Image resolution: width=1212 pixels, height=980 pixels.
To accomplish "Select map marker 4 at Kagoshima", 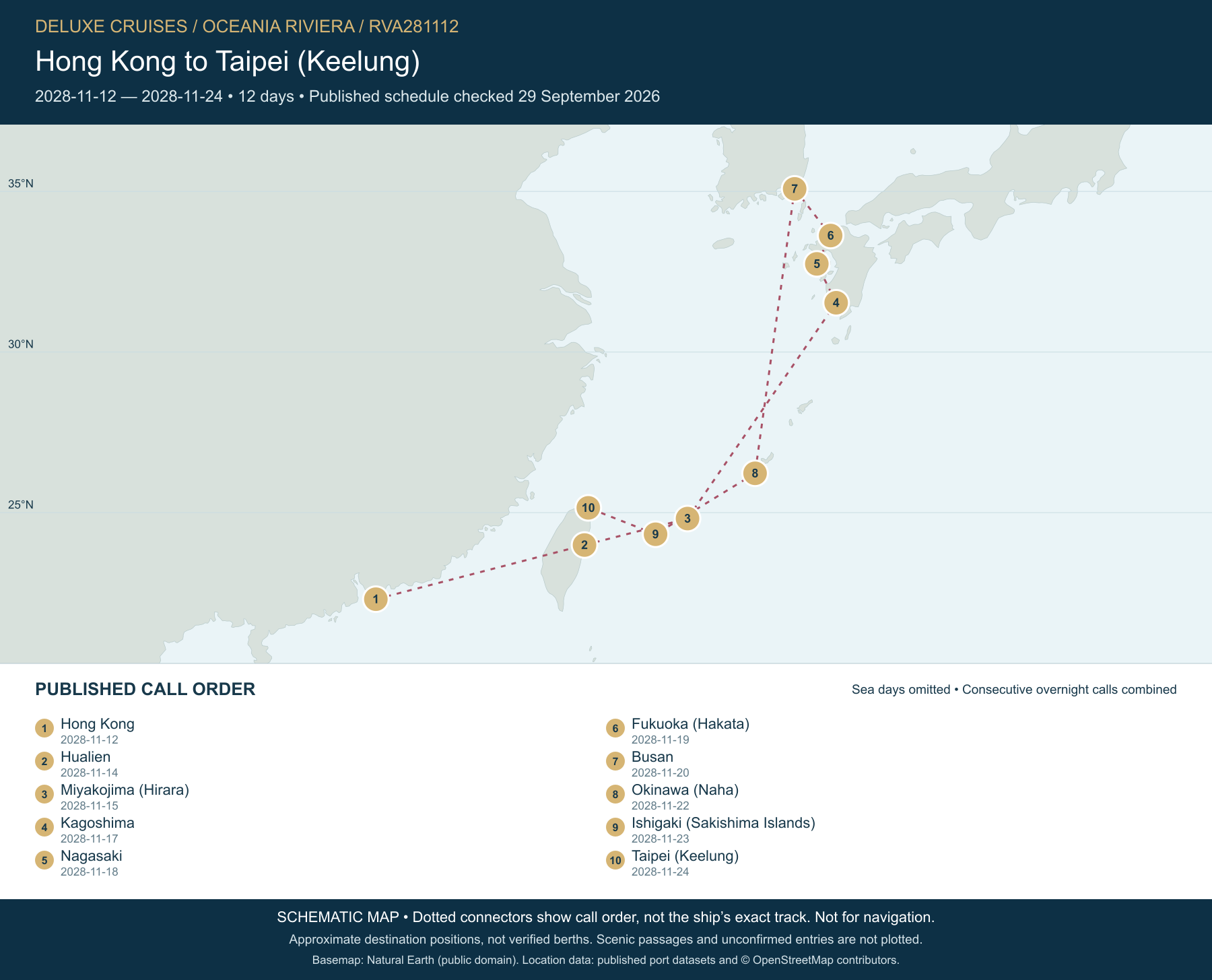I will [836, 302].
